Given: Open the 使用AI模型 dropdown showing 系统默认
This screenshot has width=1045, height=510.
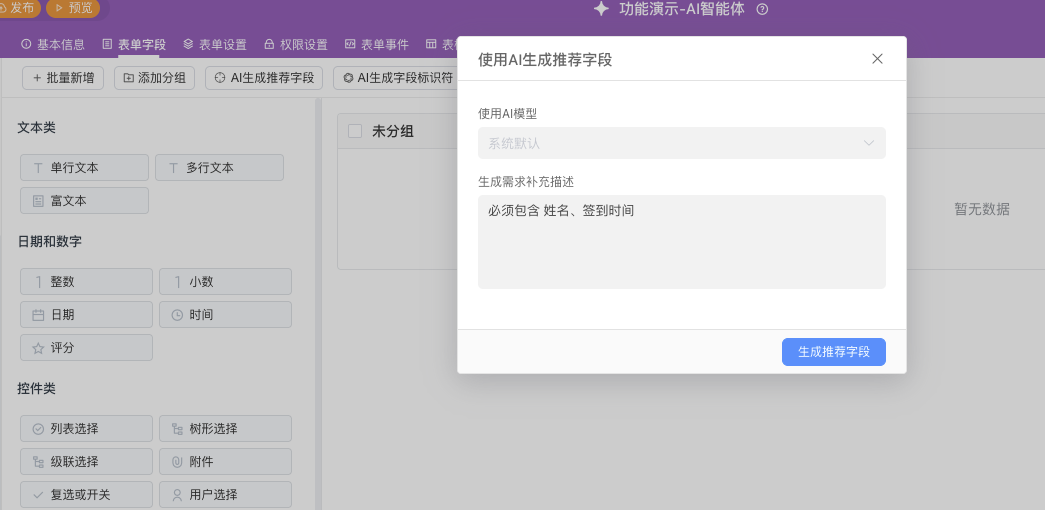Looking at the screenshot, I should tap(682, 143).
